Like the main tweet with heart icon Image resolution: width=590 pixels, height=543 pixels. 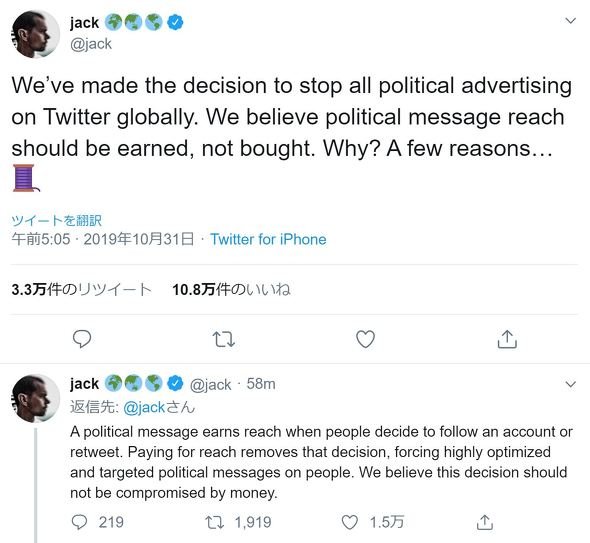click(365, 339)
